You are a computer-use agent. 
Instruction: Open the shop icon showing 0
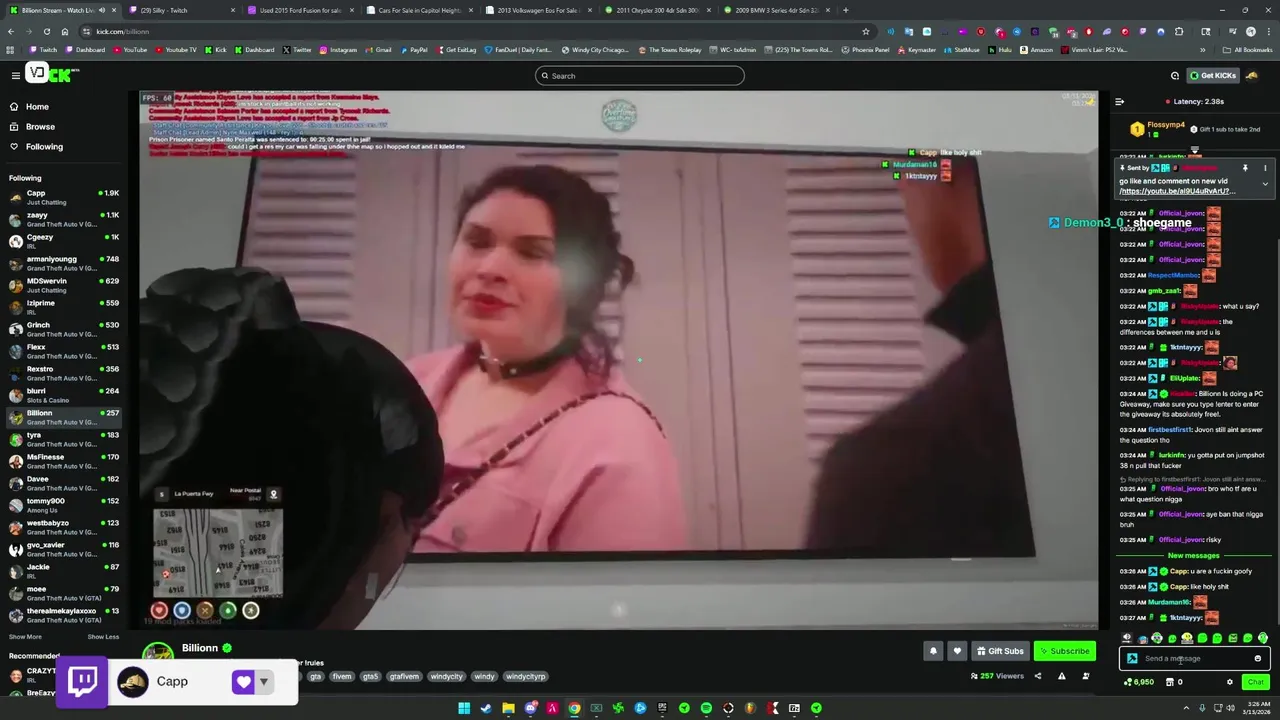pyautogui.click(x=1174, y=682)
